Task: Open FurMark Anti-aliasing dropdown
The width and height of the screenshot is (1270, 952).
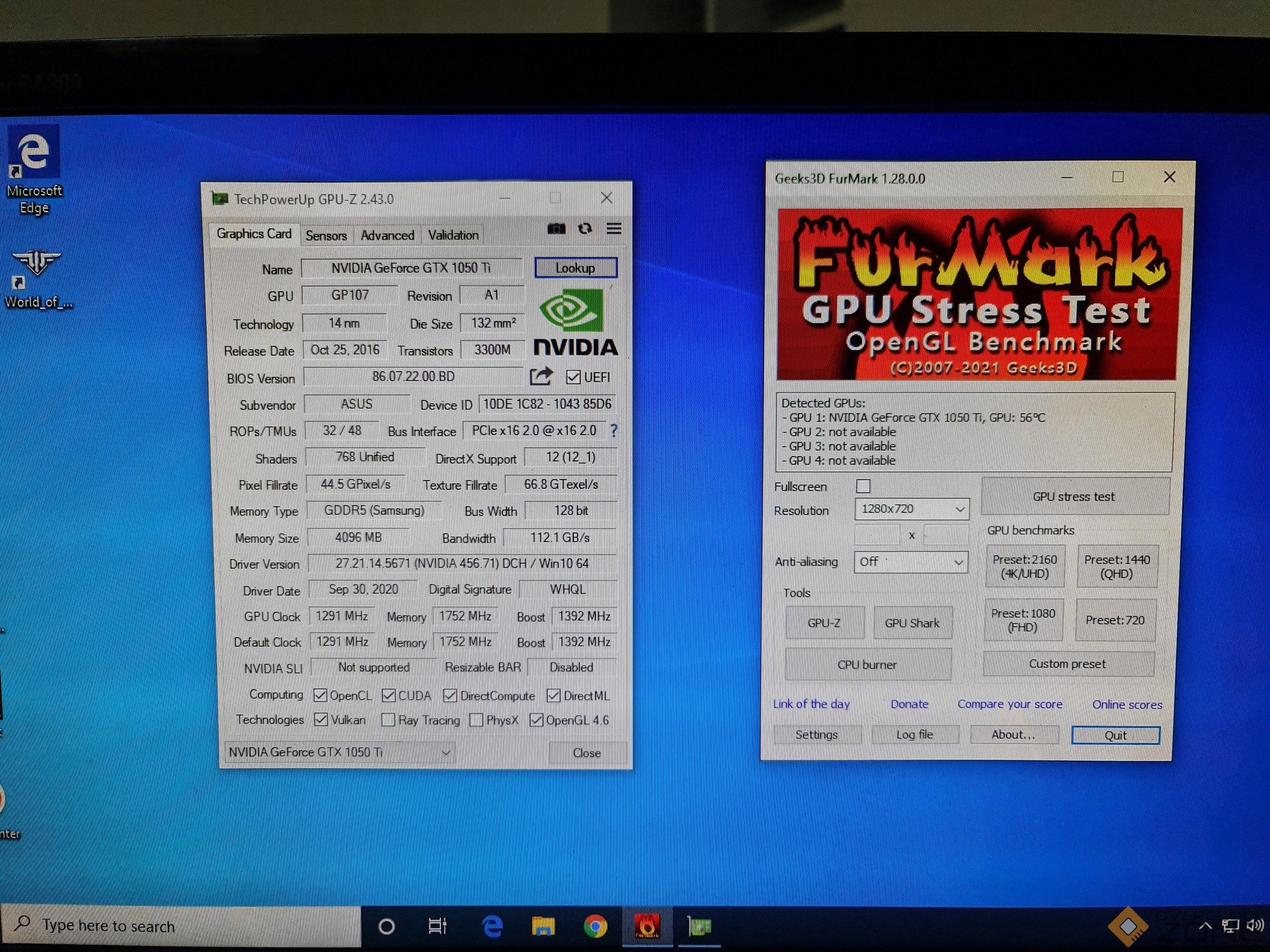Action: [x=910, y=562]
